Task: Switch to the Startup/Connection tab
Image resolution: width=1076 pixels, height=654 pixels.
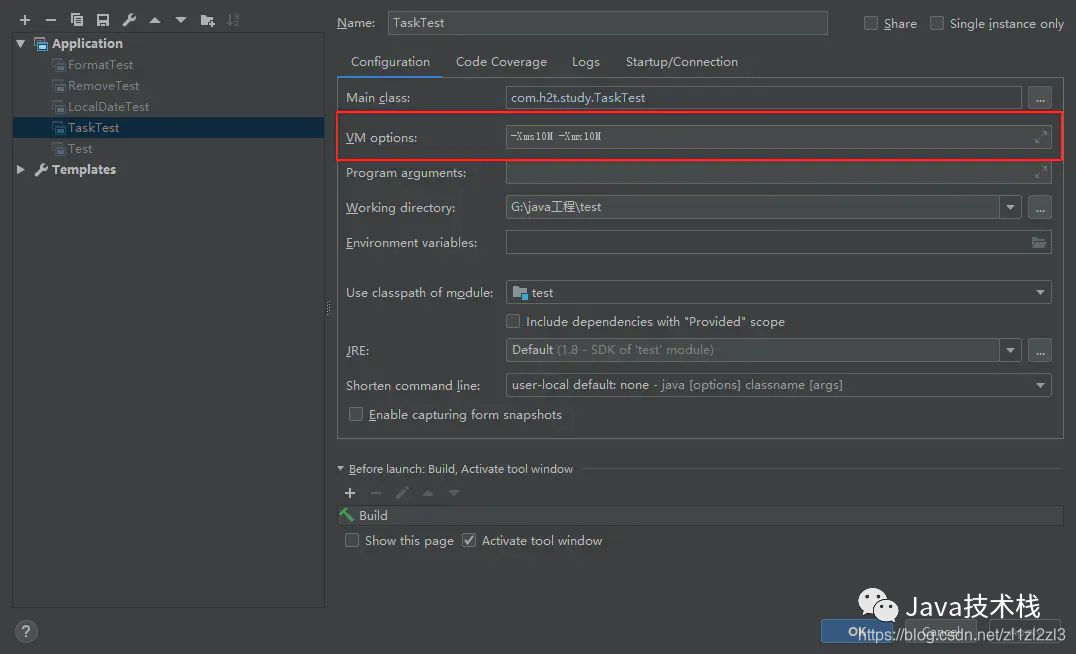Action: pyautogui.click(x=681, y=62)
